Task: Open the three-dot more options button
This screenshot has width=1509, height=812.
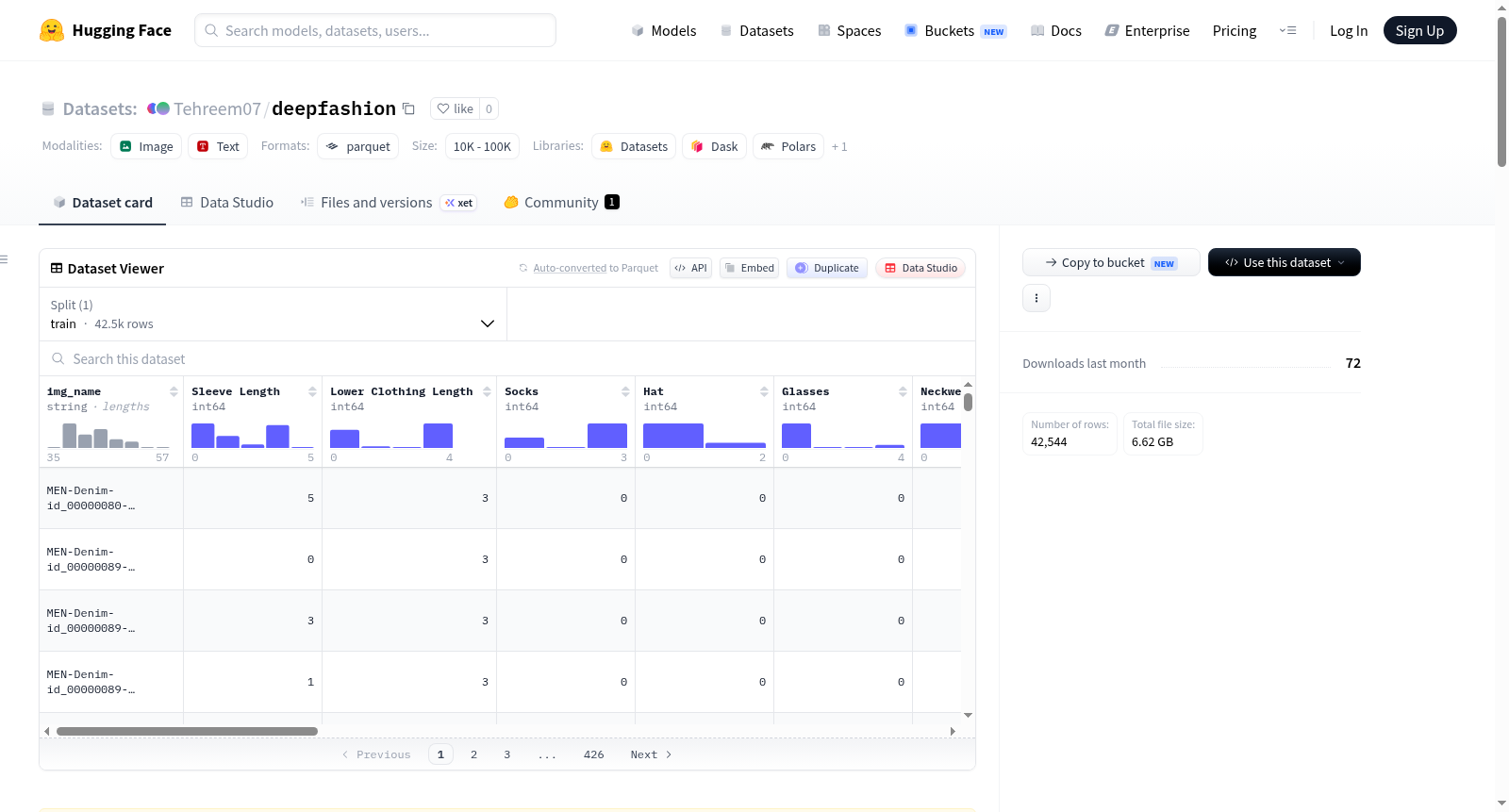Action: point(1036,298)
